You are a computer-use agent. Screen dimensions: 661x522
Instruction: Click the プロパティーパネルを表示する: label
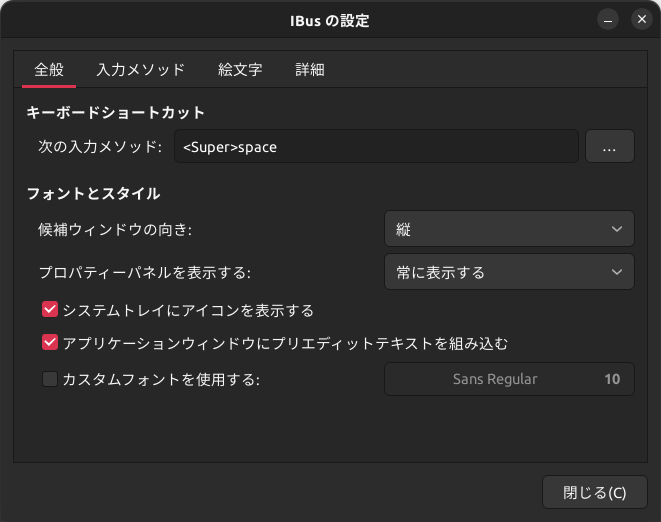pyautogui.click(x=145, y=272)
